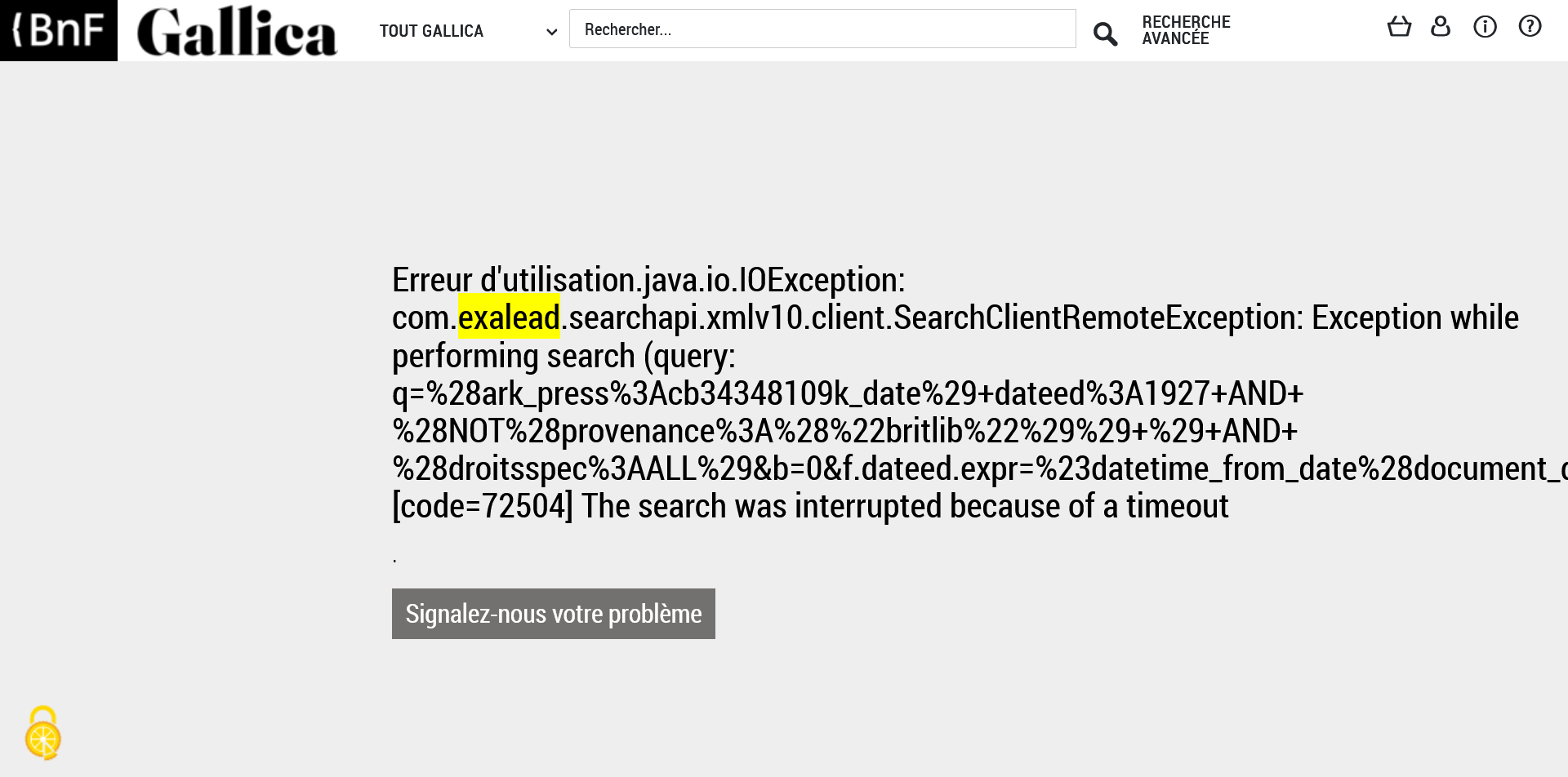Click the yellow highlighted word exalead
This screenshot has height=777, width=1568.
pos(509,317)
